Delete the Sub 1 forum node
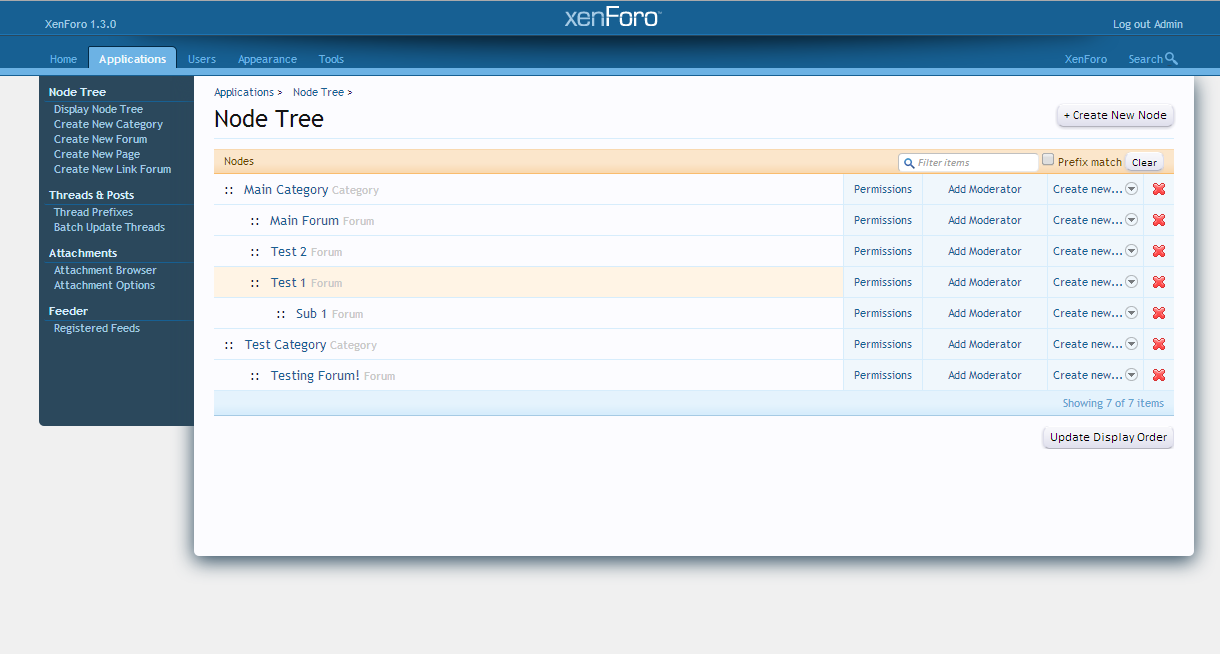The width and height of the screenshot is (1222, 654). tap(1159, 313)
